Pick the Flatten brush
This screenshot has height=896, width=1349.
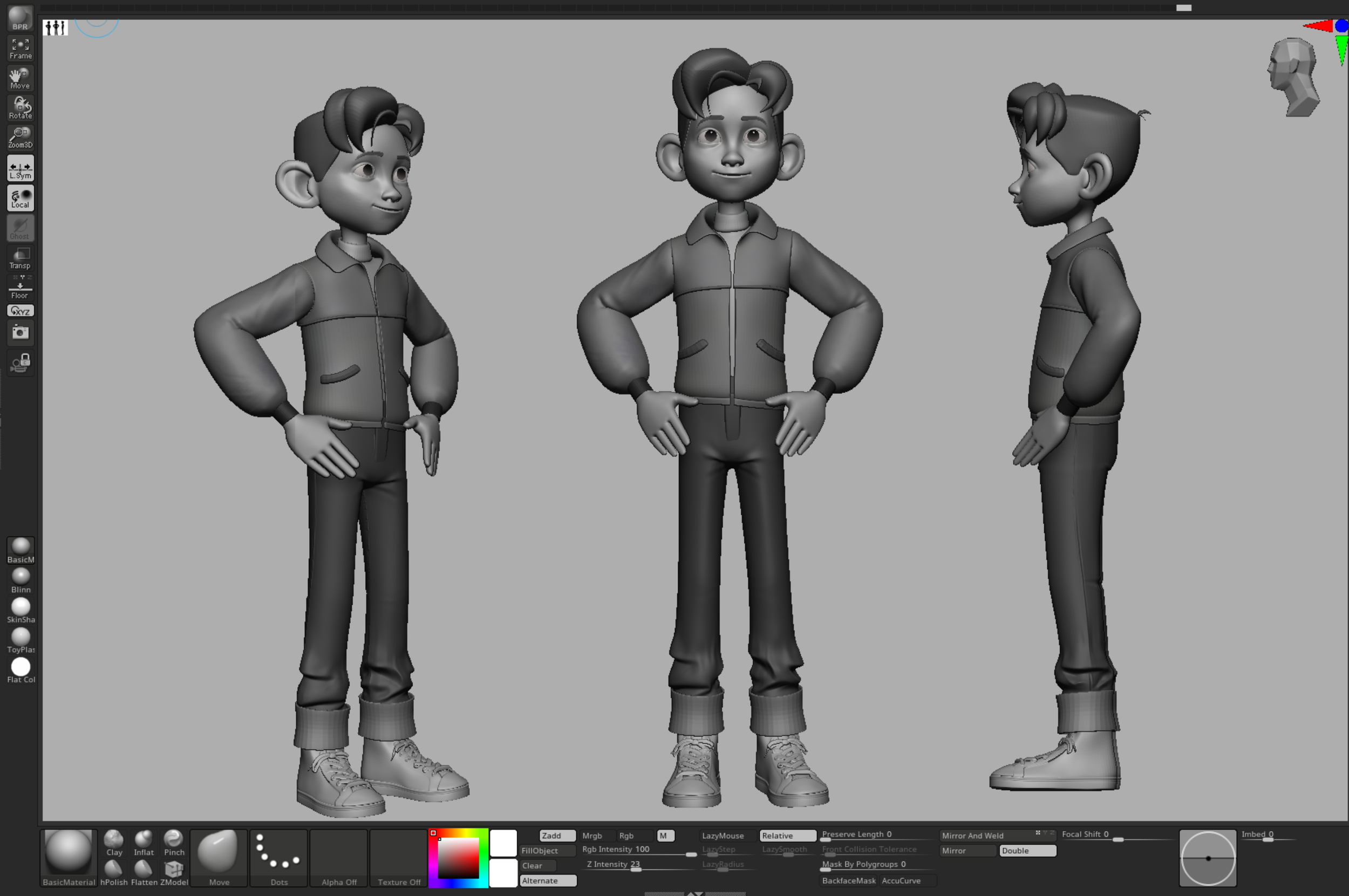(144, 873)
